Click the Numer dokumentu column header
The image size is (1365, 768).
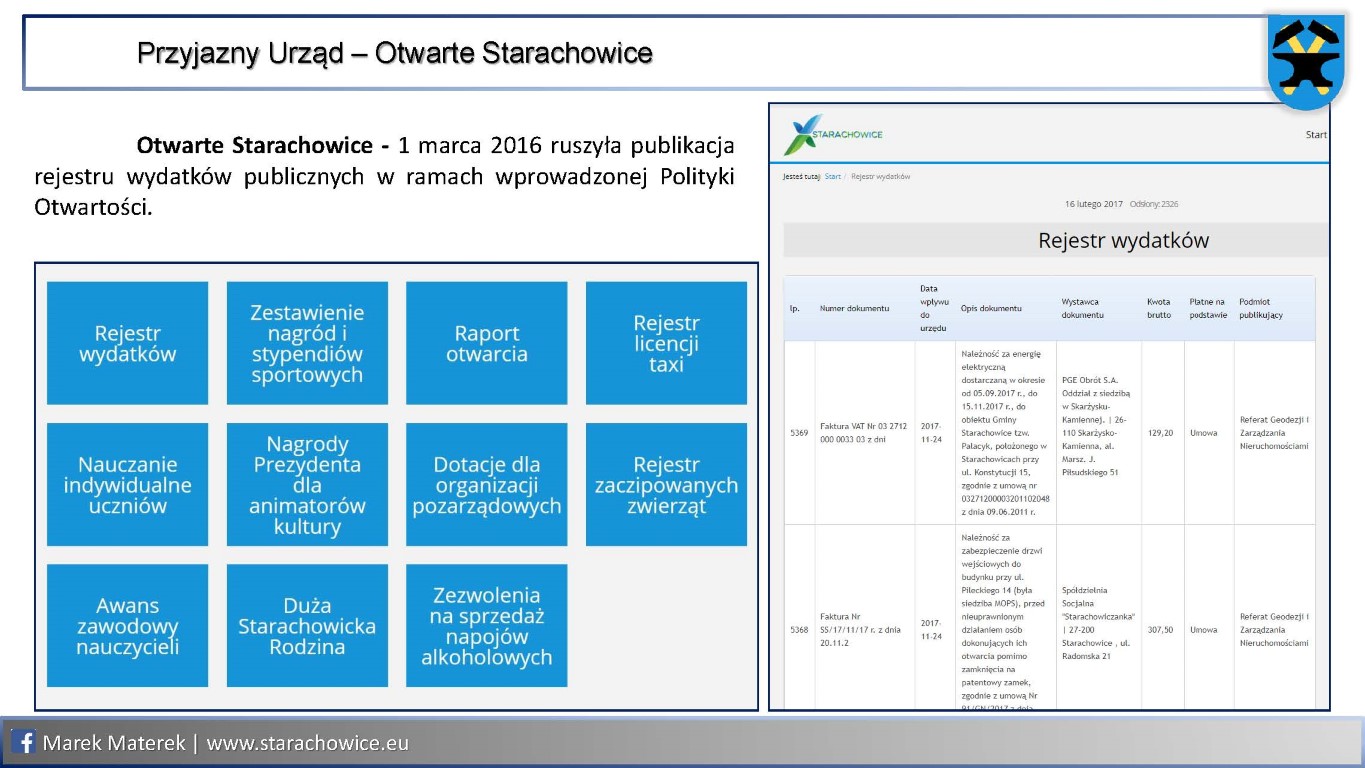tap(854, 308)
